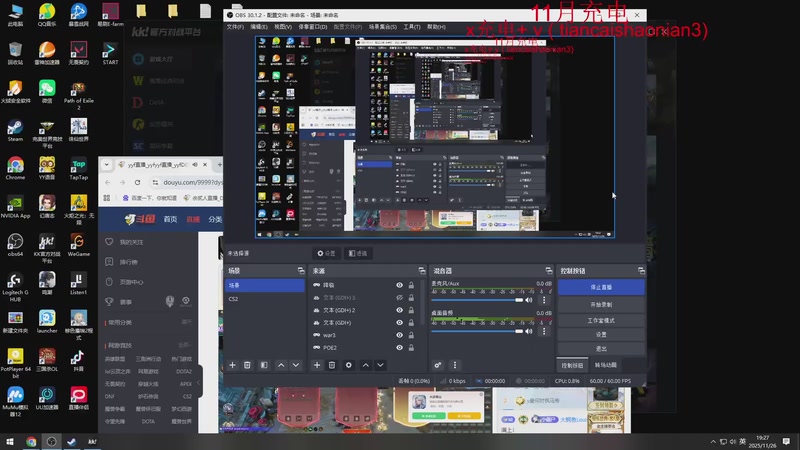Toggle visibility of first source row
The image size is (800, 450).
point(399,285)
